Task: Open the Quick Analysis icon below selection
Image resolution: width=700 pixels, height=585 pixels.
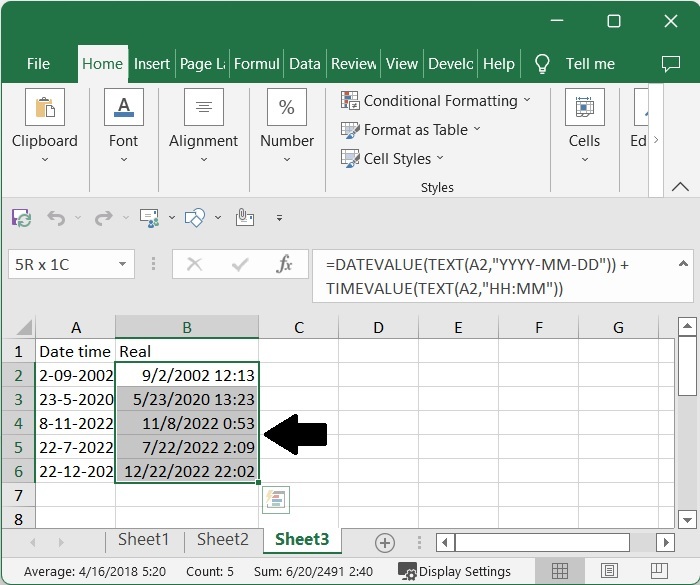Action: pos(275,500)
